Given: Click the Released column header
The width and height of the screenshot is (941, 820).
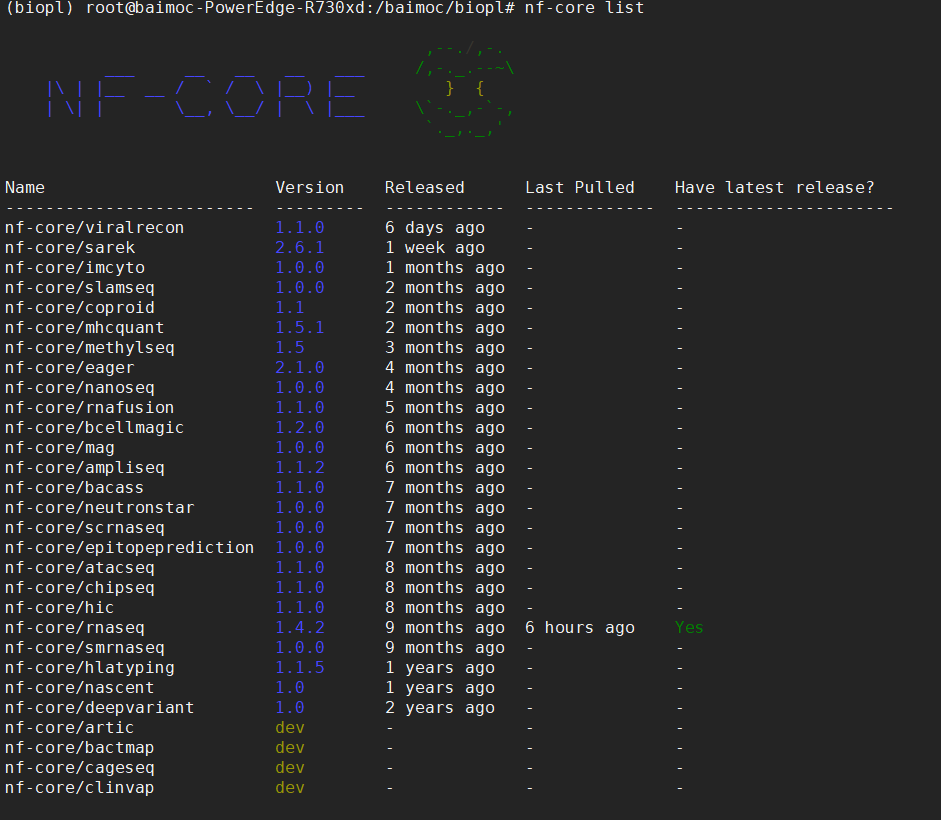Looking at the screenshot, I should tap(424, 187).
